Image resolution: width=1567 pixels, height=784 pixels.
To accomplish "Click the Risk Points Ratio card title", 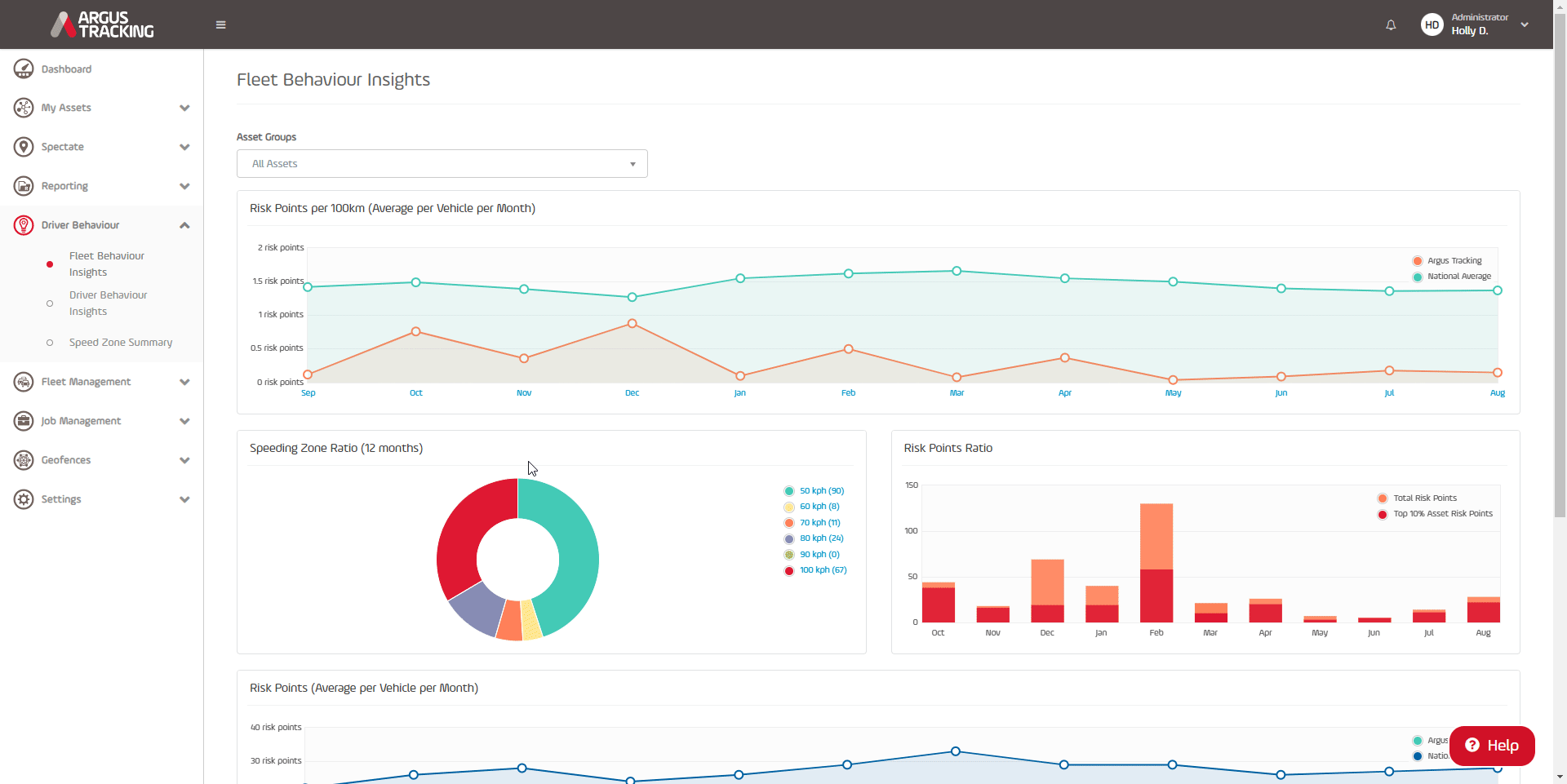I will (948, 448).
